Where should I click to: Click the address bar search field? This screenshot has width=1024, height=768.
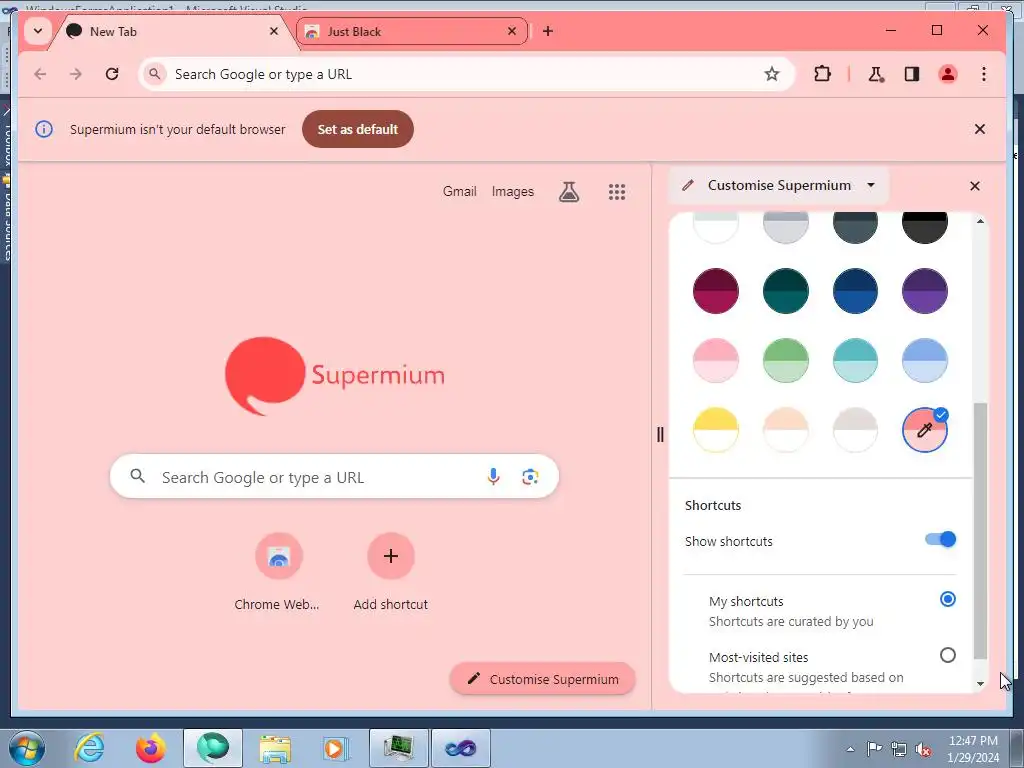466,74
